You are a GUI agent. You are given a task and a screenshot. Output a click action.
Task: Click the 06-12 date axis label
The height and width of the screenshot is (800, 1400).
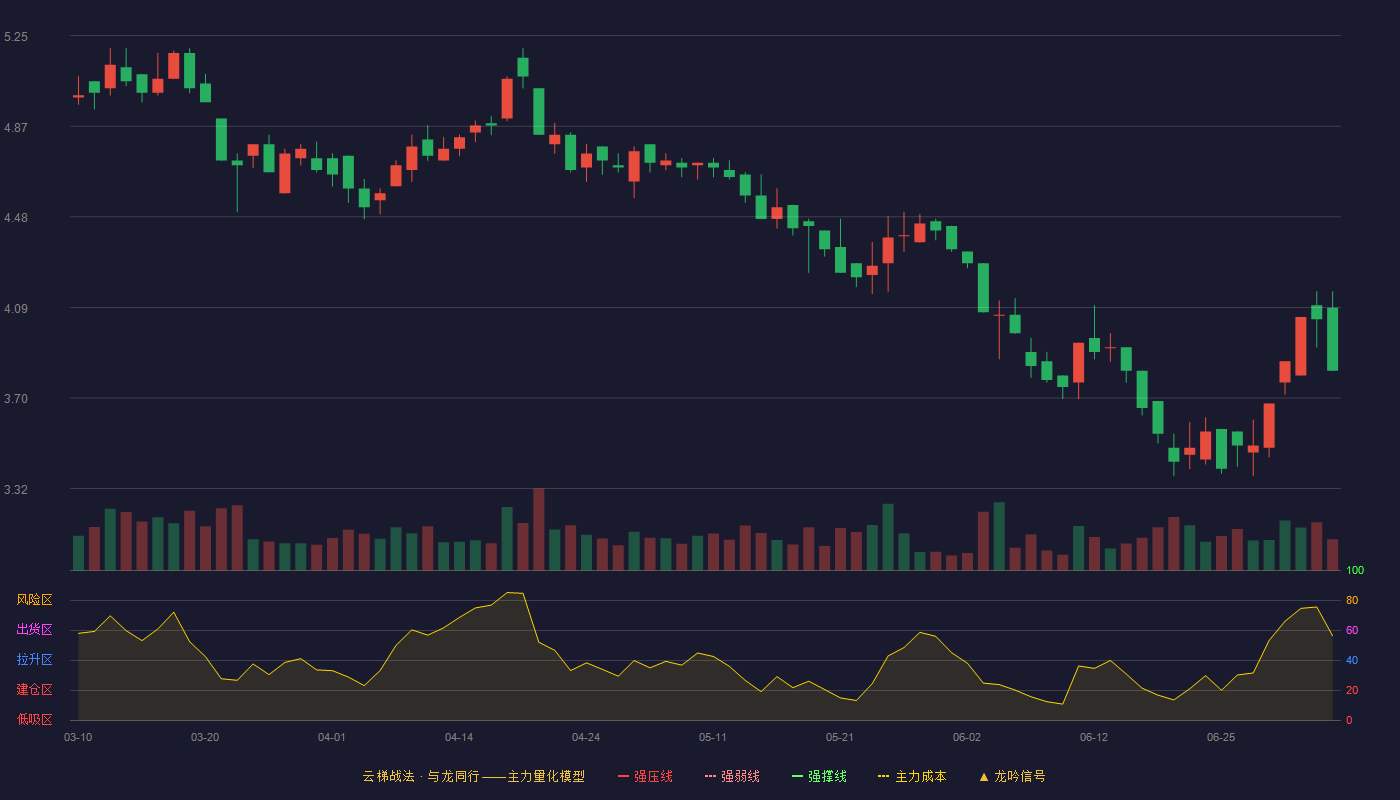[1094, 737]
